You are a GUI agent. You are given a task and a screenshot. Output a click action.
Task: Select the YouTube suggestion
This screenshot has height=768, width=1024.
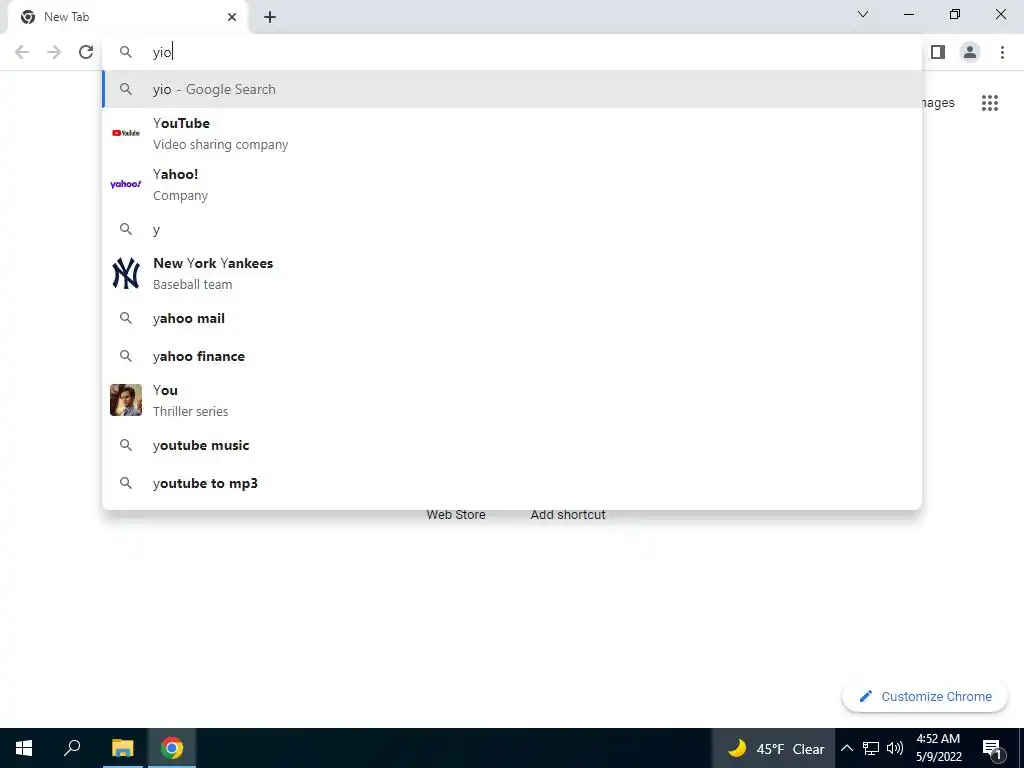pyautogui.click(x=512, y=134)
